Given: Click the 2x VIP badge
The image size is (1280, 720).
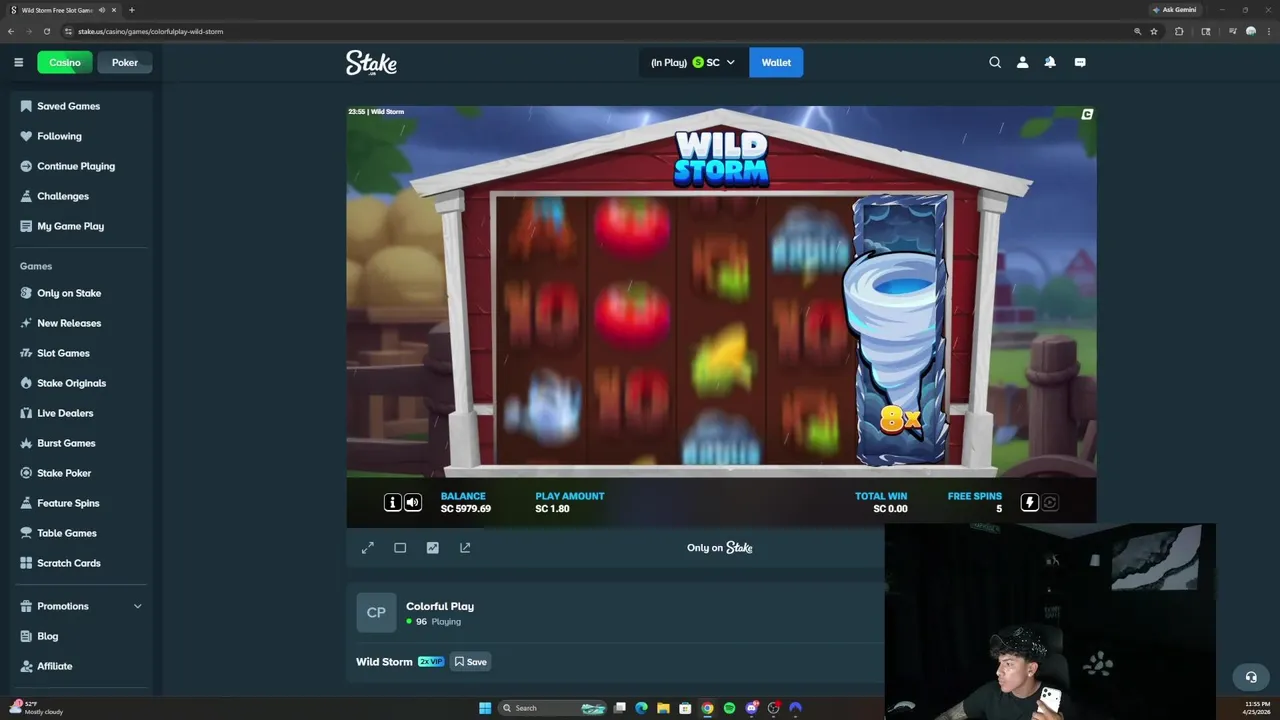Looking at the screenshot, I should click(x=431, y=662).
